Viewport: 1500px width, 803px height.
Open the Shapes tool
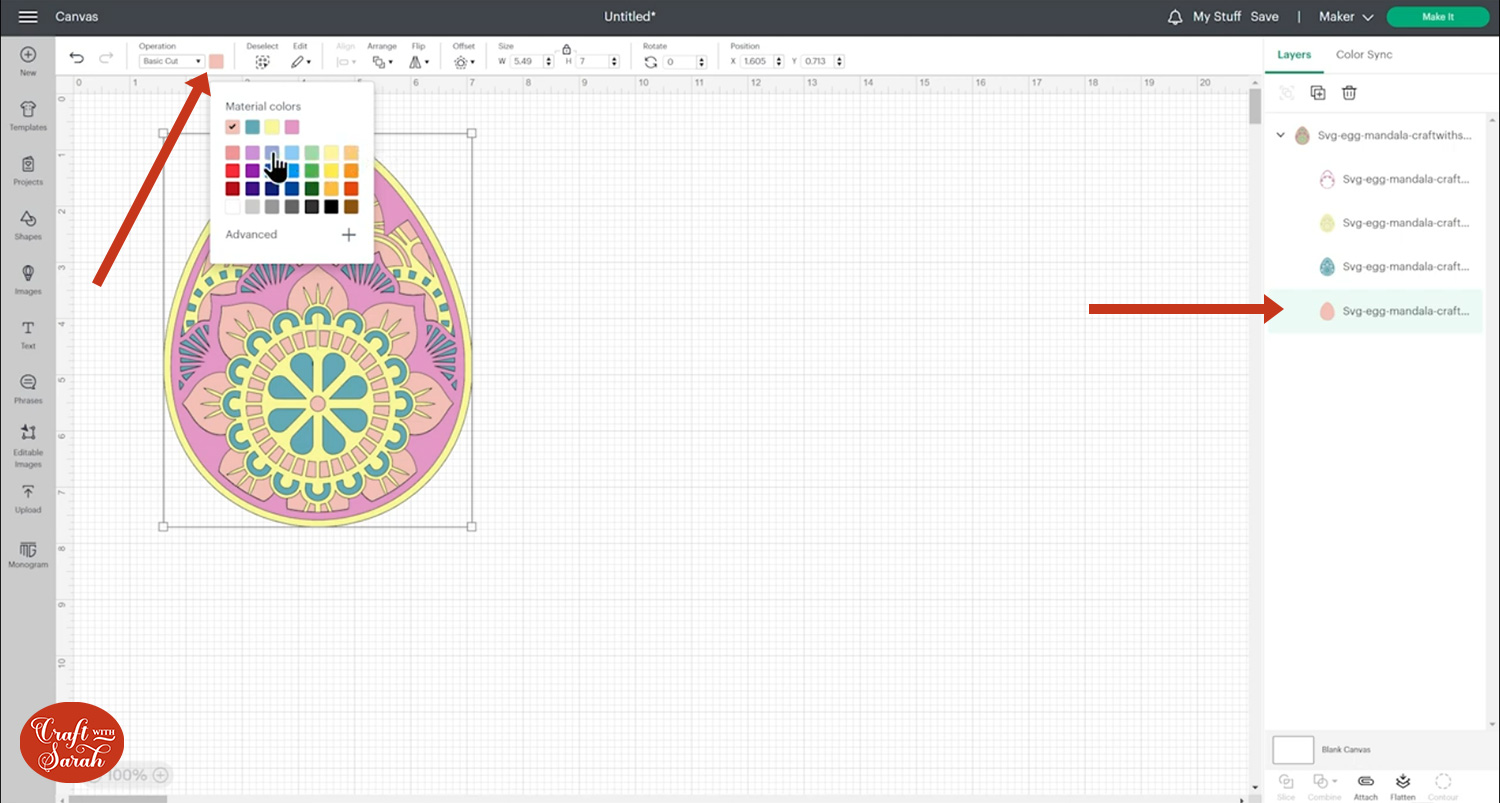(28, 225)
